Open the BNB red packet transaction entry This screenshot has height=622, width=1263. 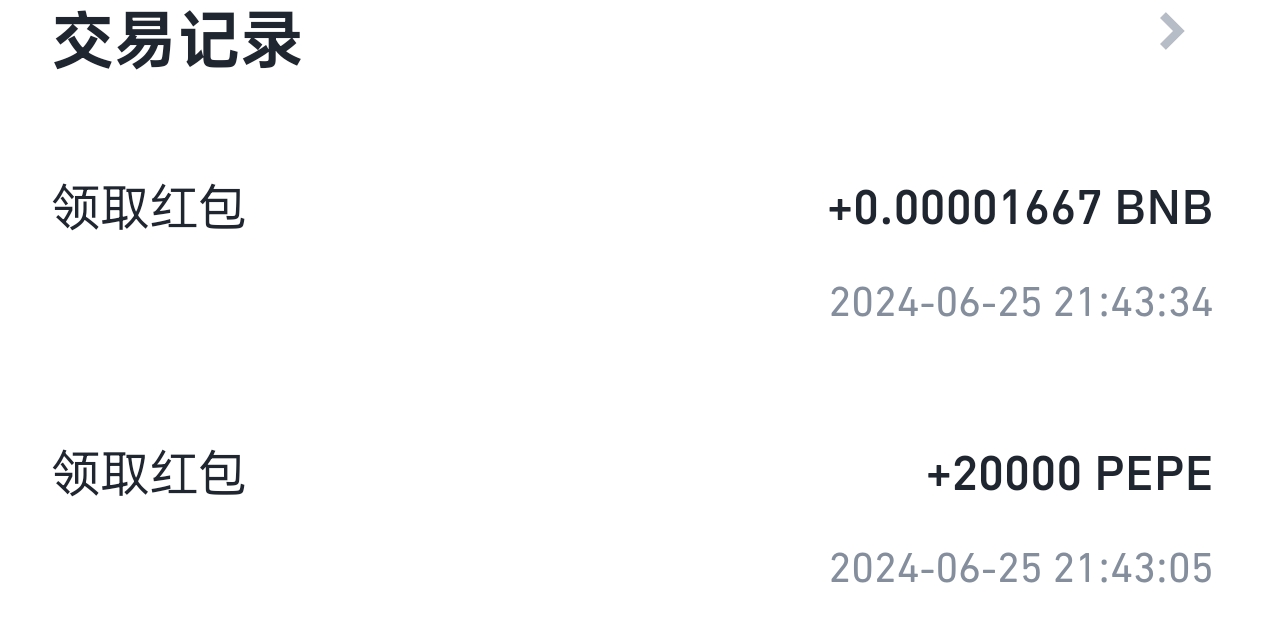631,250
